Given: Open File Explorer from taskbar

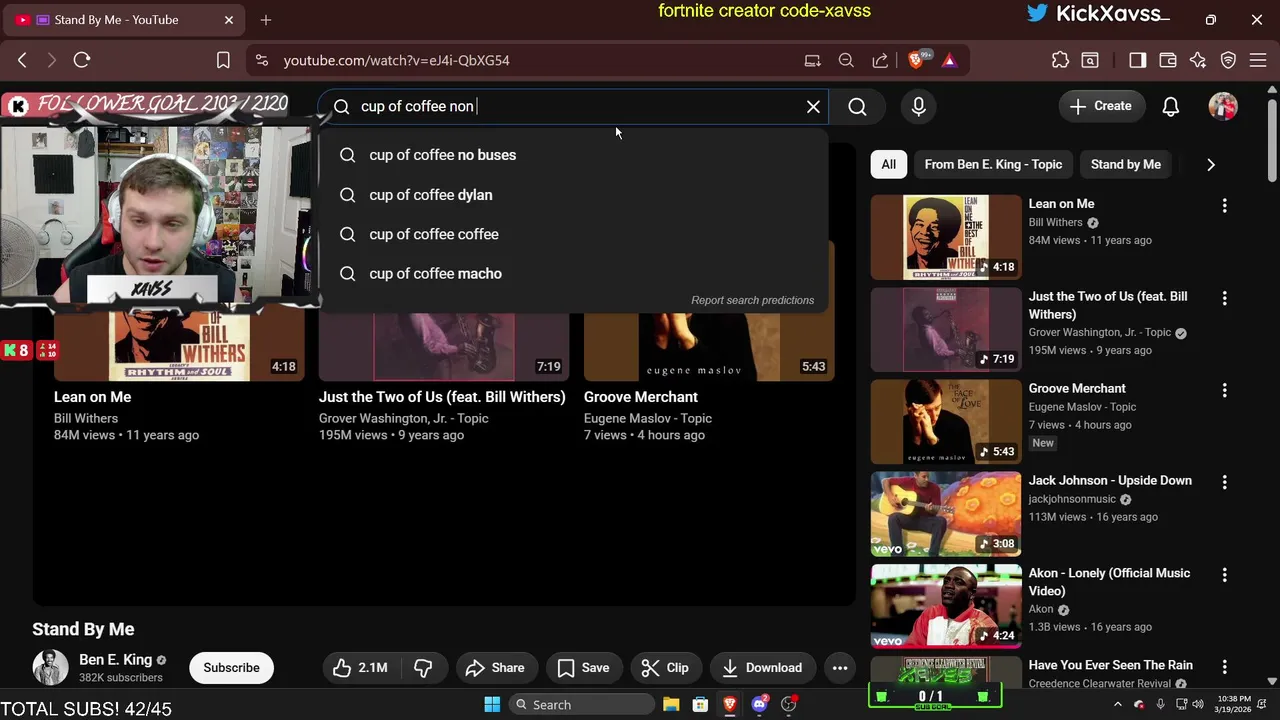Looking at the screenshot, I should (x=671, y=704).
